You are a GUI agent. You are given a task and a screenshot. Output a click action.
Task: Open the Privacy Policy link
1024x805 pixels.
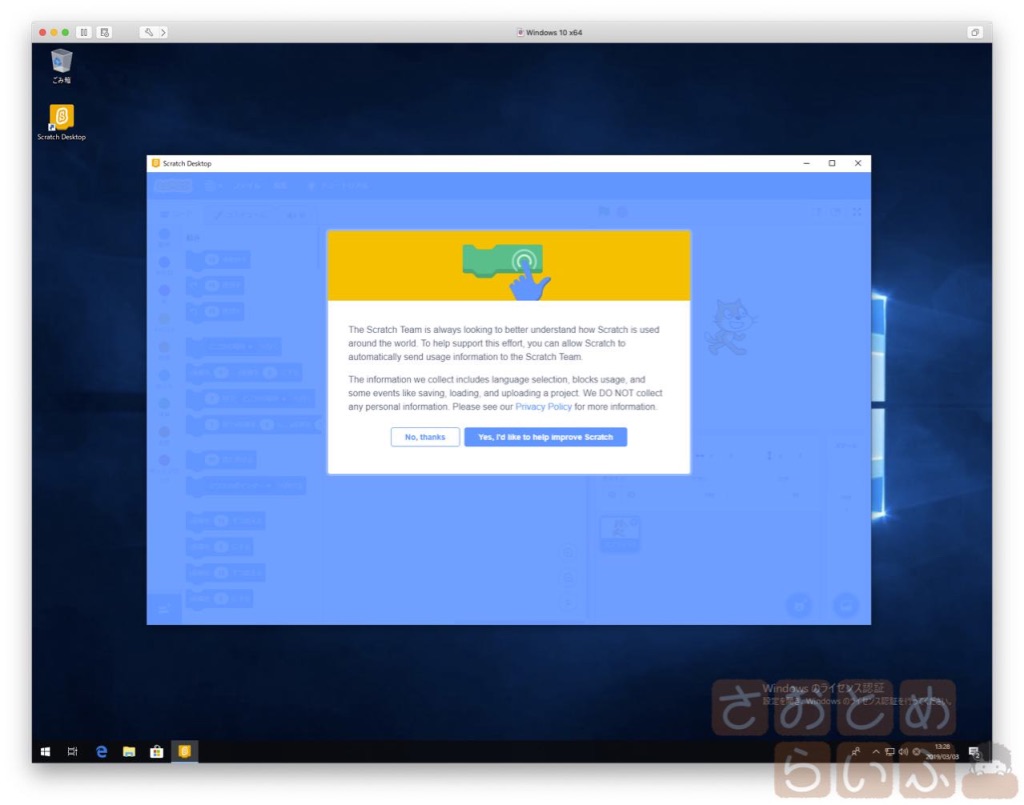click(x=543, y=407)
